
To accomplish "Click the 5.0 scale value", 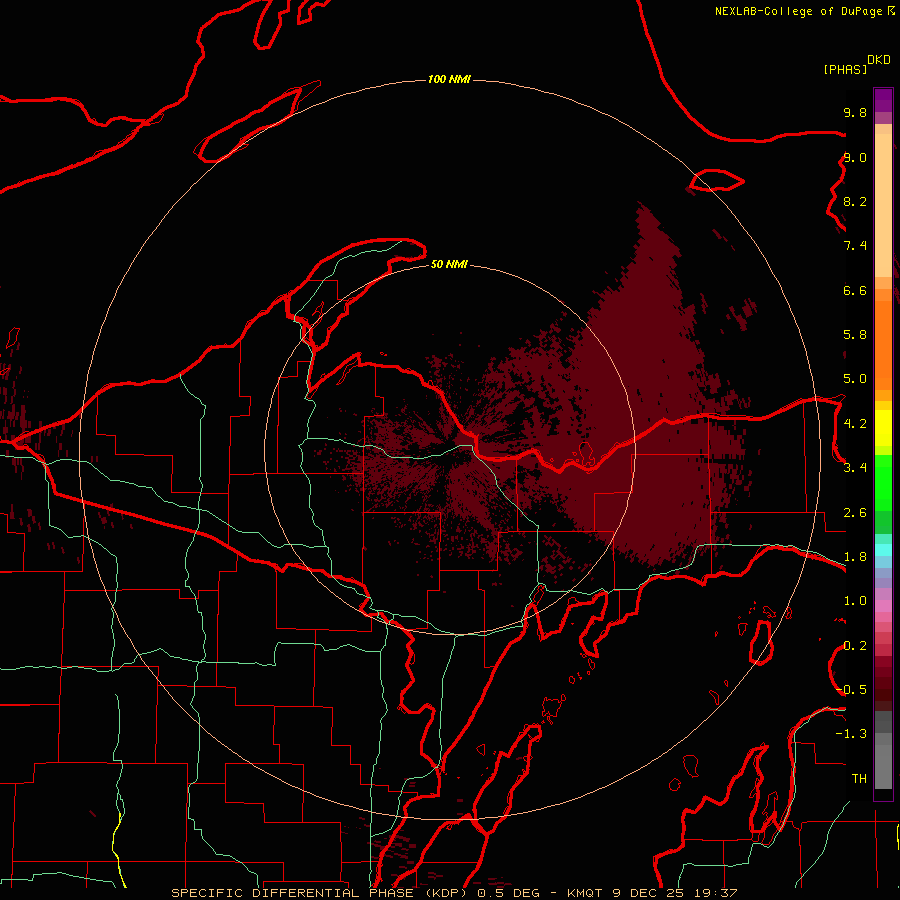I will 855,379.
